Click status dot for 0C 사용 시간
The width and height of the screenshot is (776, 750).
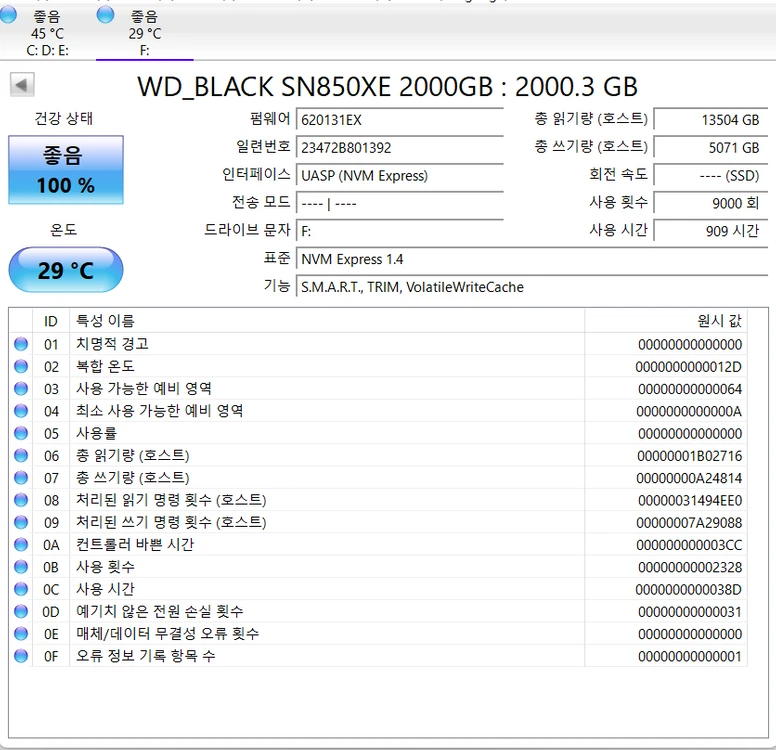pos(21,589)
